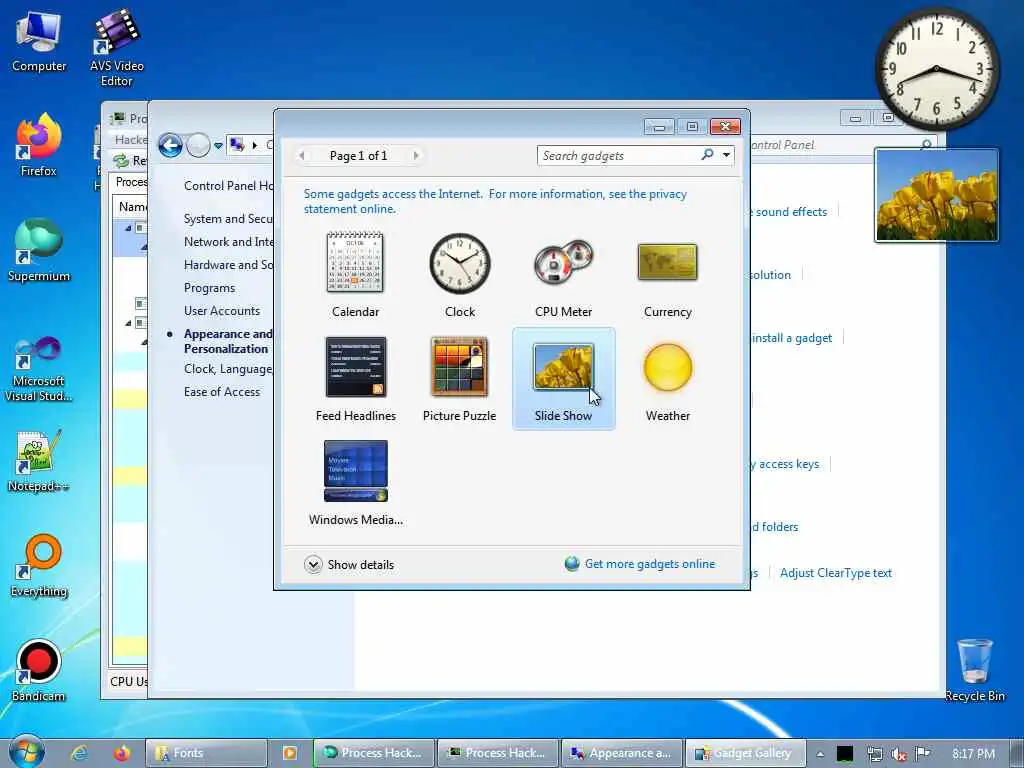
Task: Launch Firefox from taskbar
Action: point(121,753)
